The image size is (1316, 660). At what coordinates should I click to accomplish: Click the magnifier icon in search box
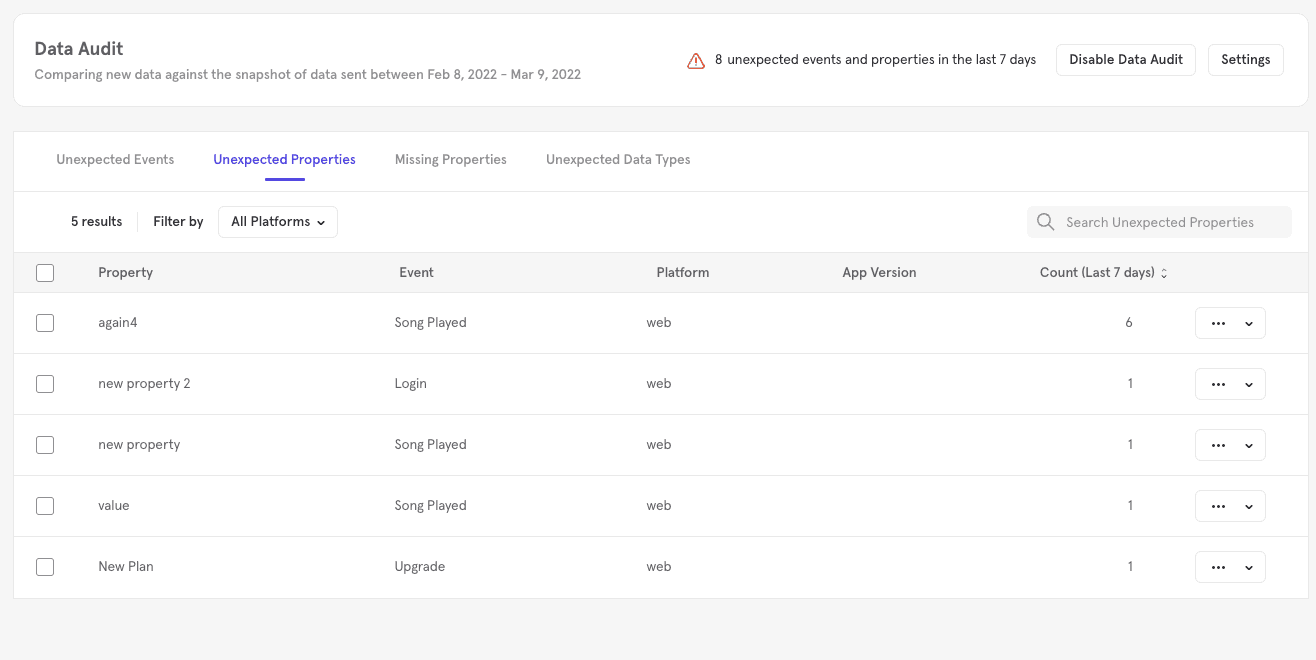pyautogui.click(x=1045, y=222)
